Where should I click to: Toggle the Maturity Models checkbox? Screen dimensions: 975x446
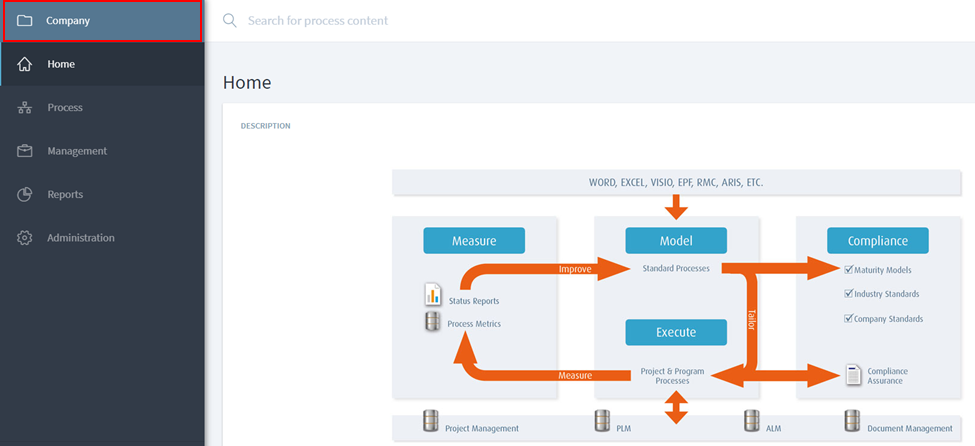click(x=848, y=269)
